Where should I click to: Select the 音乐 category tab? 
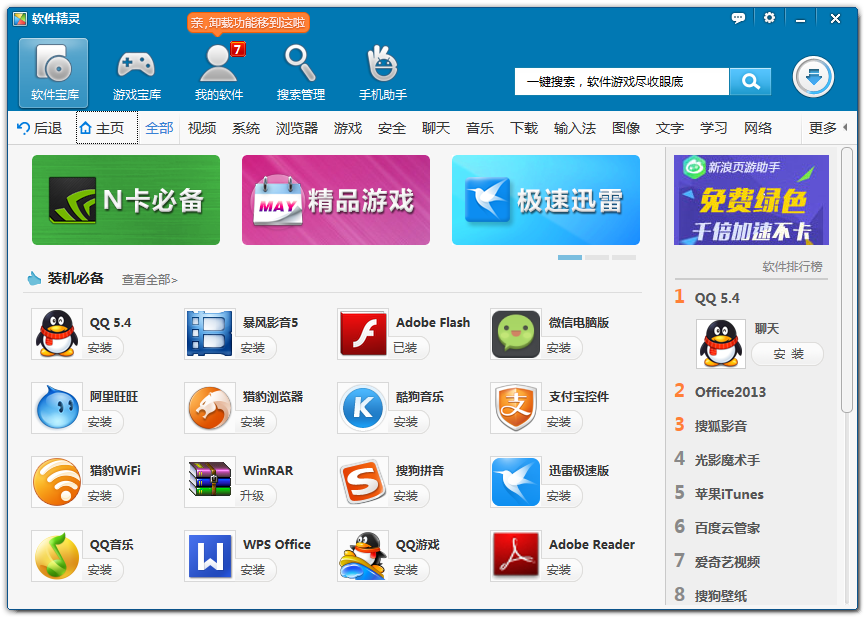click(x=480, y=128)
